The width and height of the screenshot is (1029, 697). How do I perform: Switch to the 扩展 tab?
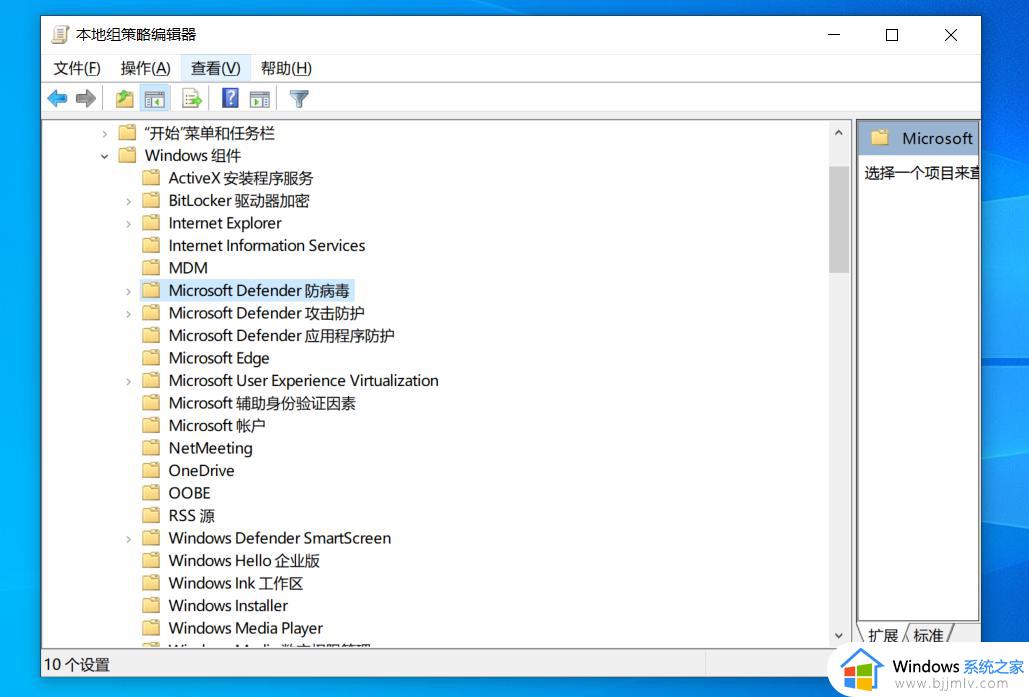pos(883,635)
